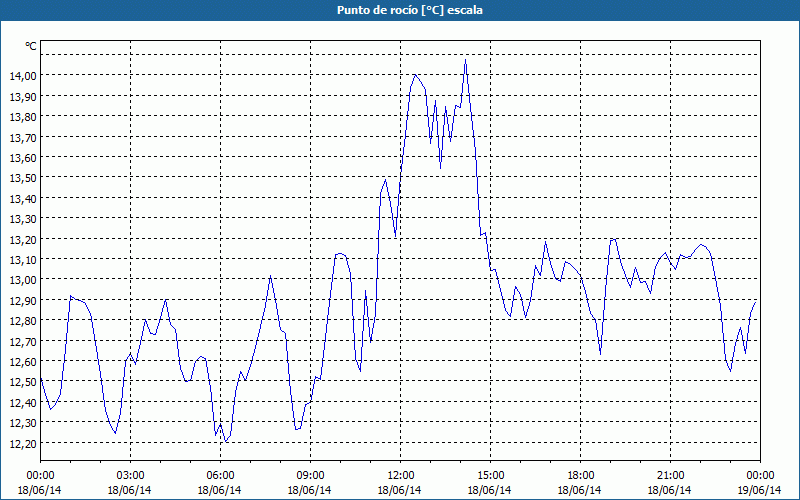Click the °C unit label above the axis
Viewport: 800px width, 500px height.
pos(31,46)
